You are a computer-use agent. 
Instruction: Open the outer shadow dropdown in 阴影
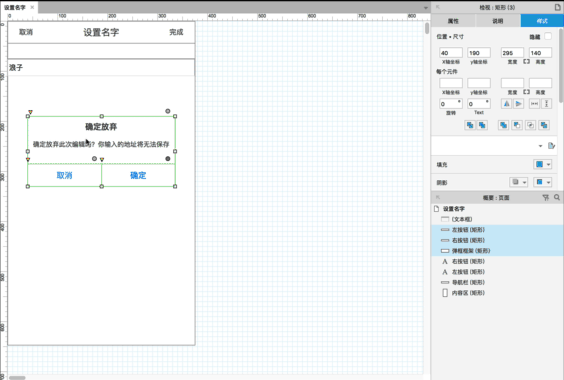518,182
